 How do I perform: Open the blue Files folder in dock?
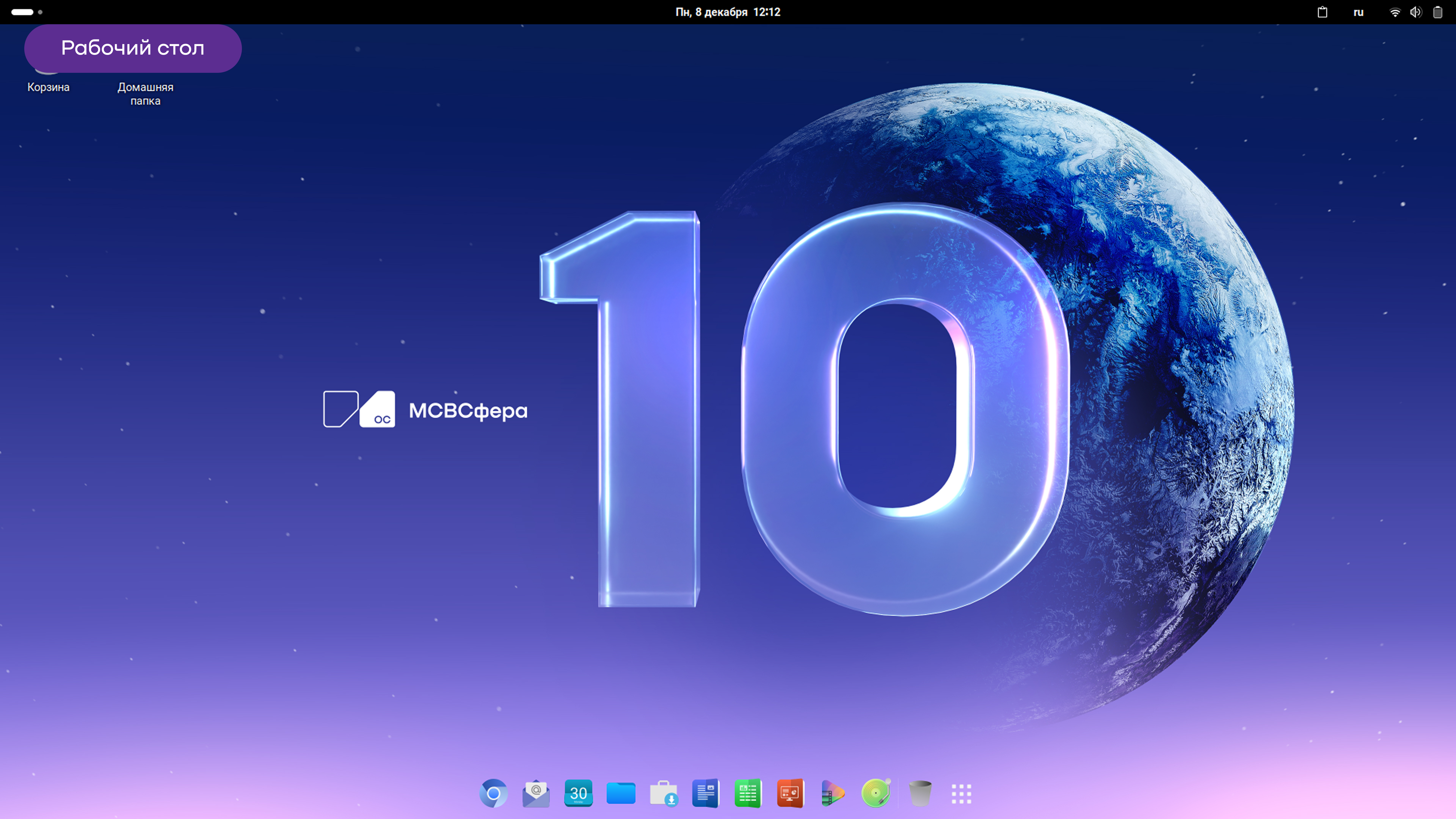click(621, 793)
